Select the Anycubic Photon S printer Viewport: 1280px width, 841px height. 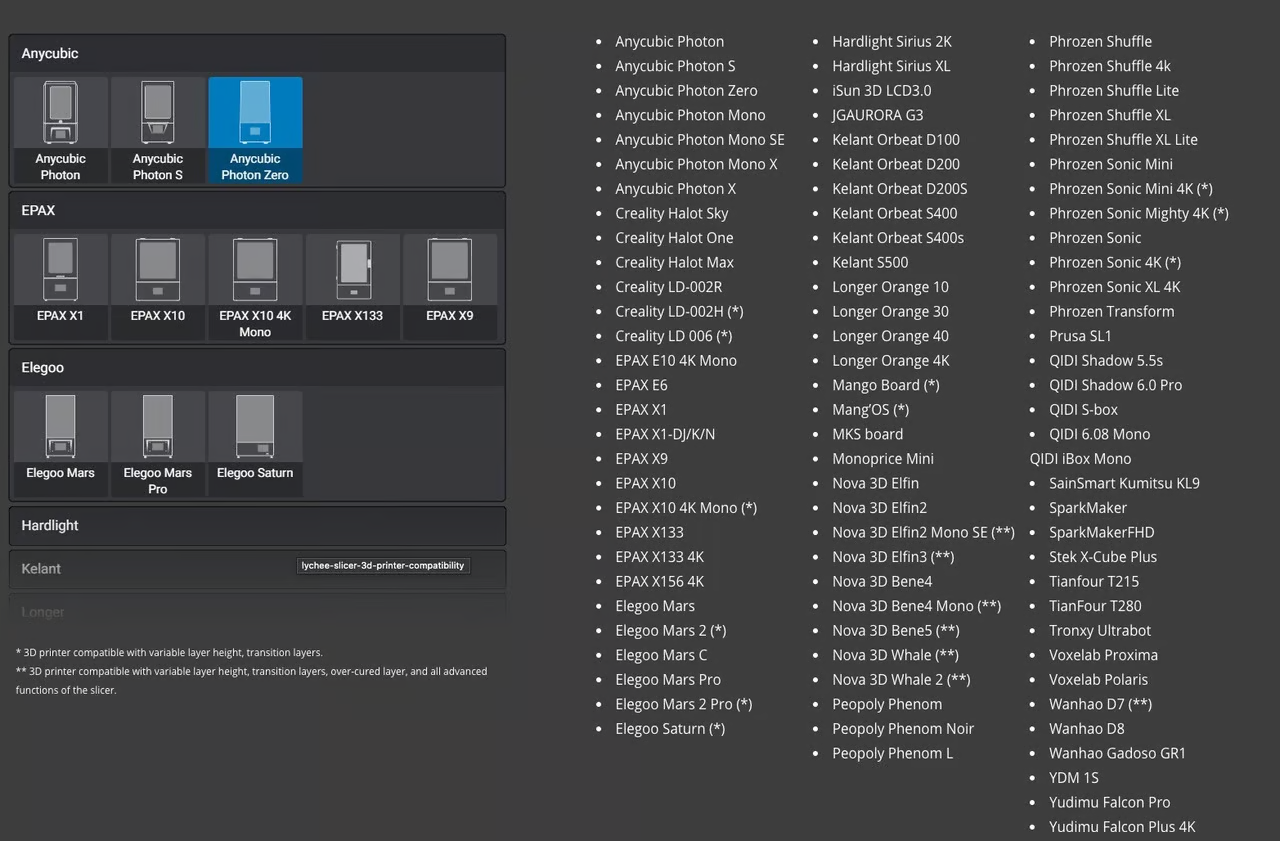pyautogui.click(x=158, y=130)
